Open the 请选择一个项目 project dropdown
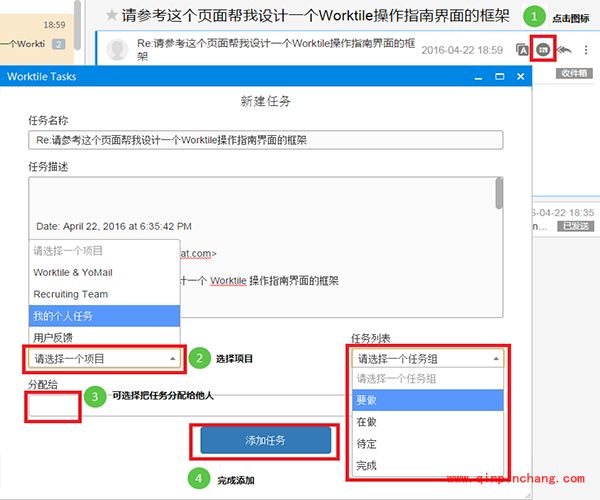The width and height of the screenshot is (600, 500). click(104, 359)
